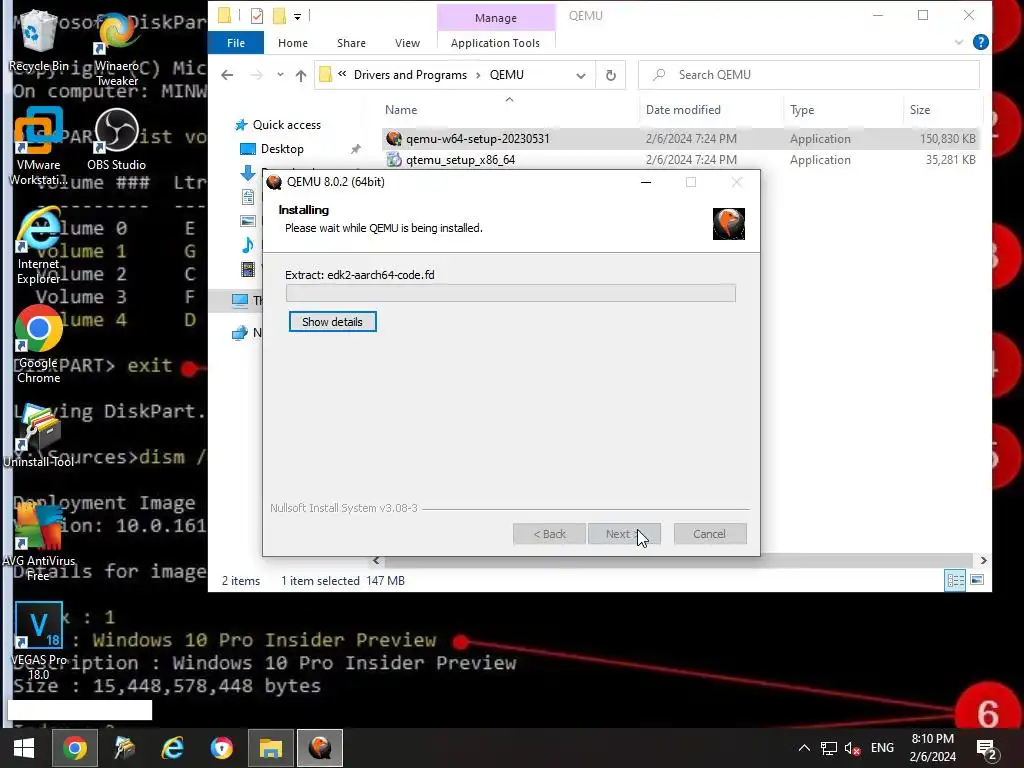Select the Music note item in navigation pane
The width and height of the screenshot is (1024, 768).
point(248,246)
